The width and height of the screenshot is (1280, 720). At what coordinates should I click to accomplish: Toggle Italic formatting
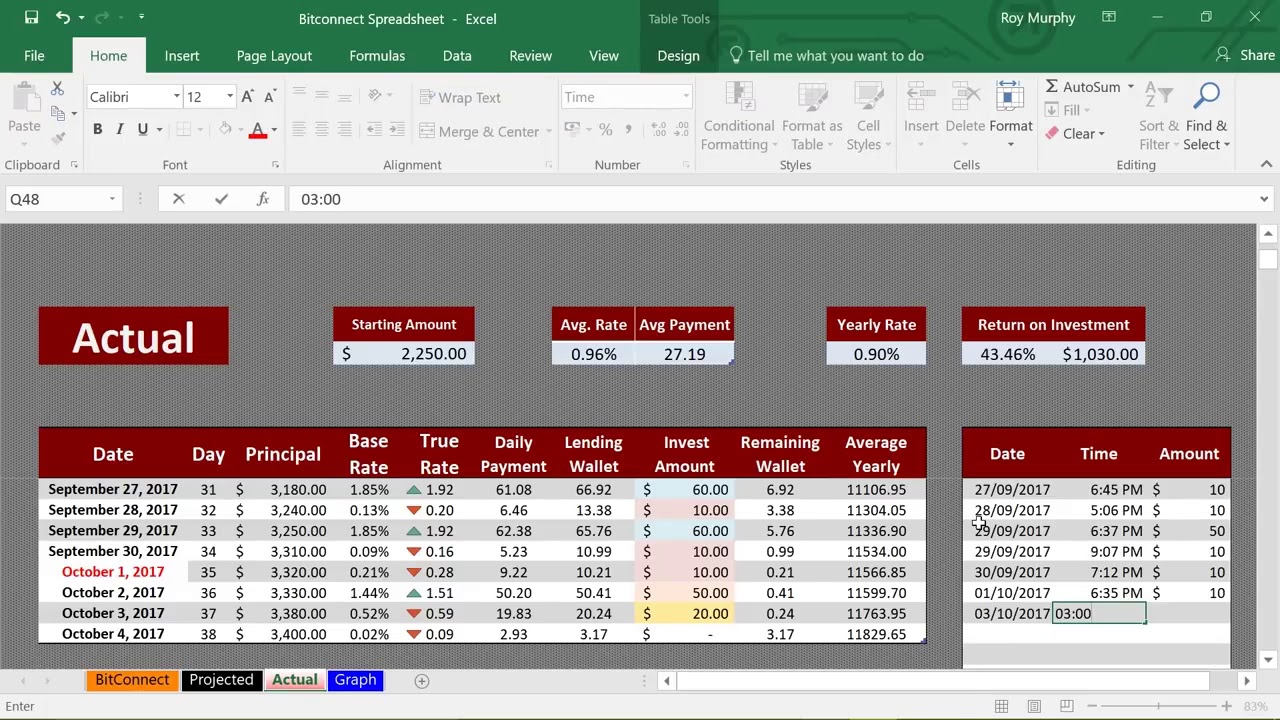click(x=120, y=129)
